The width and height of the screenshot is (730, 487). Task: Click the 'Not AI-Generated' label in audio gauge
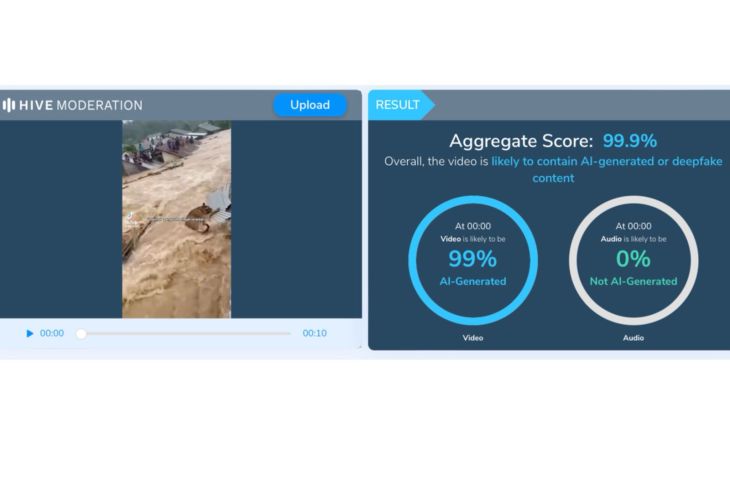point(633,282)
